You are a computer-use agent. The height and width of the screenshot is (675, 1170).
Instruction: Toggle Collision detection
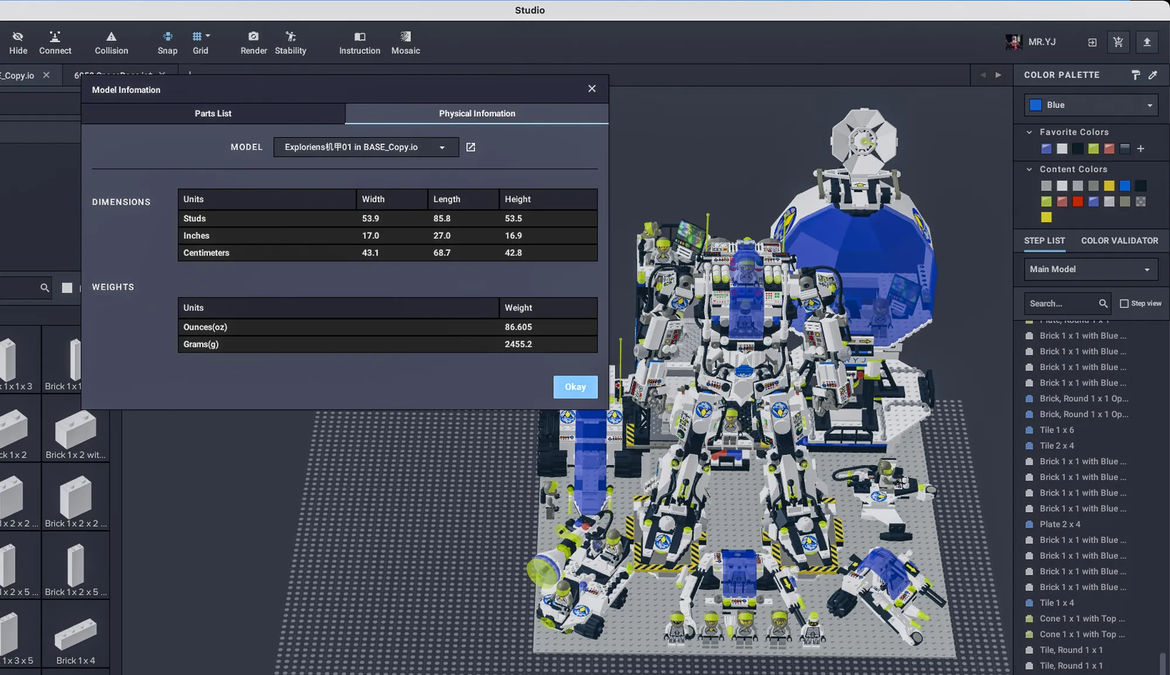click(111, 42)
